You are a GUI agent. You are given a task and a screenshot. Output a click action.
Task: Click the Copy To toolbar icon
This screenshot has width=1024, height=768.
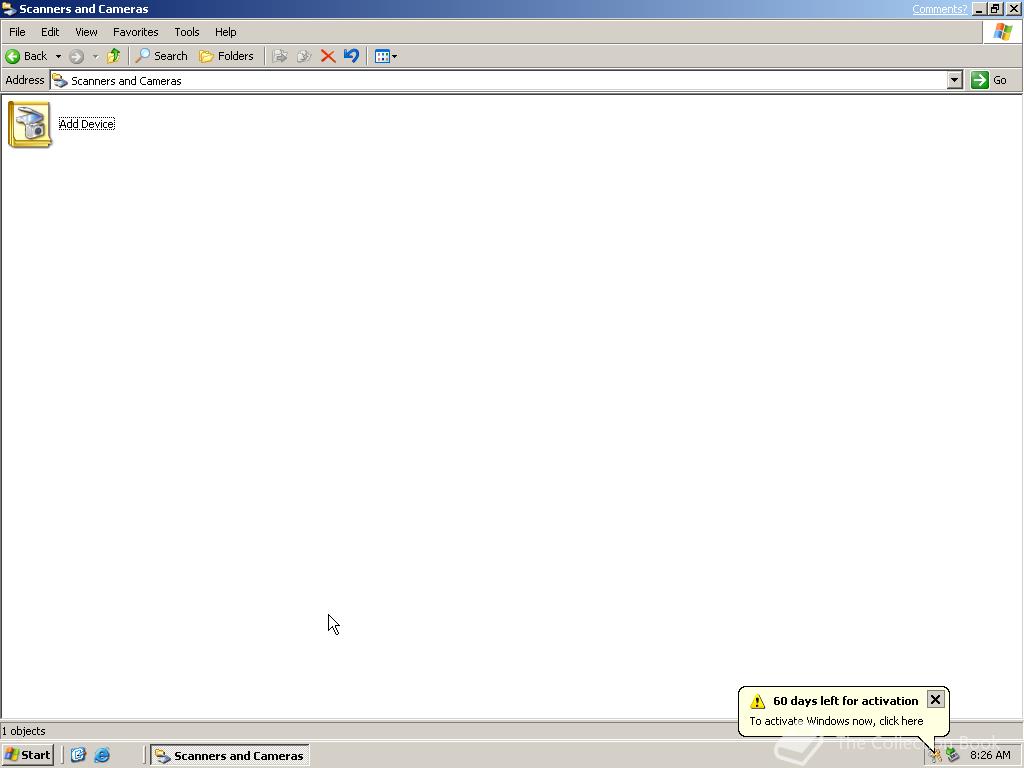304,56
